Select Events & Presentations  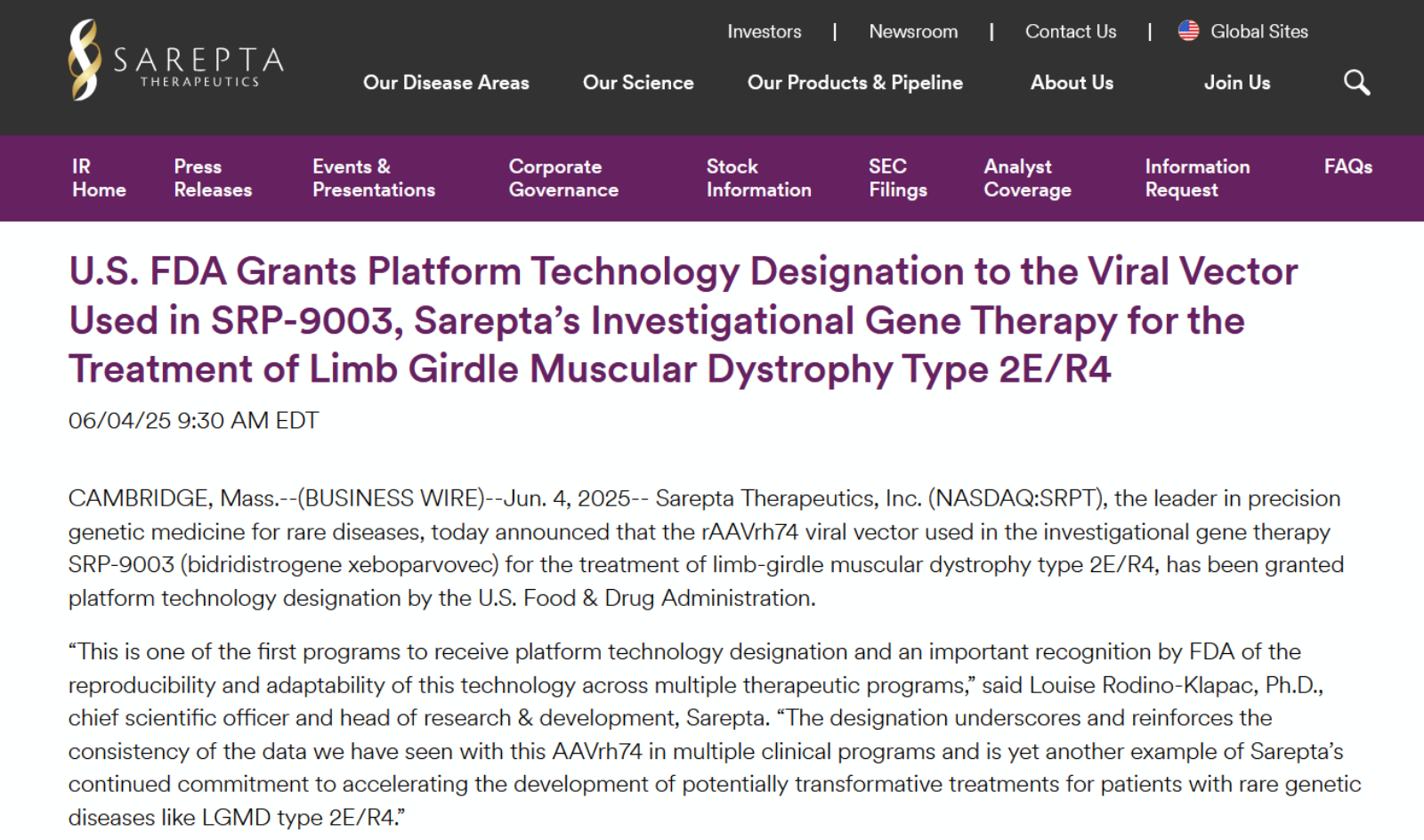[373, 178]
